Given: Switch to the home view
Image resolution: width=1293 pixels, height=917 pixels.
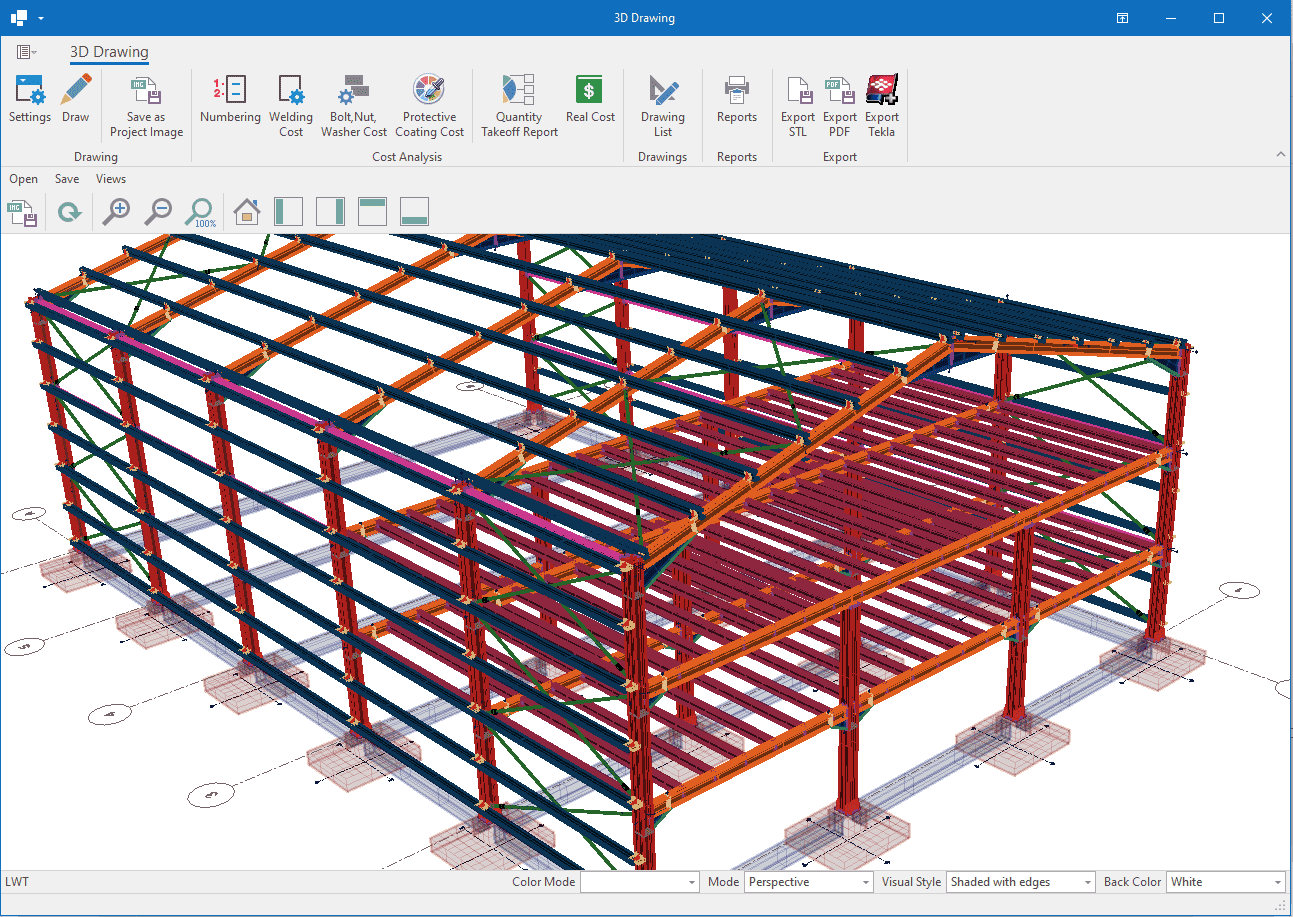Looking at the screenshot, I should point(246,212).
